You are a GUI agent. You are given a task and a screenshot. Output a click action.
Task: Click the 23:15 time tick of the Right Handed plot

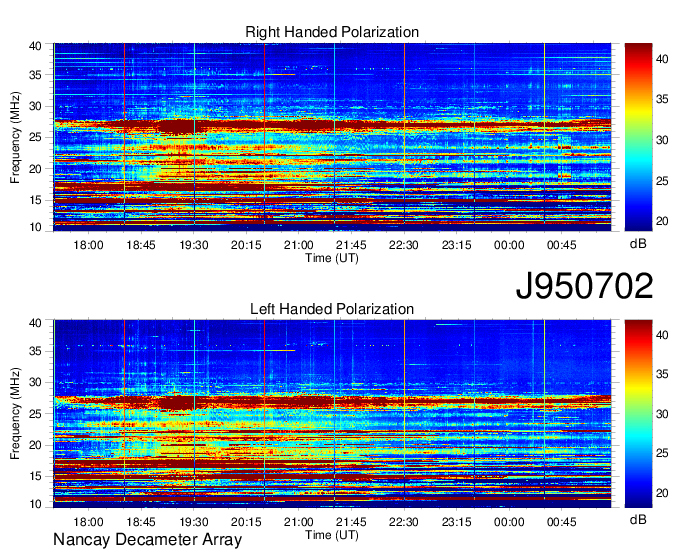click(457, 245)
